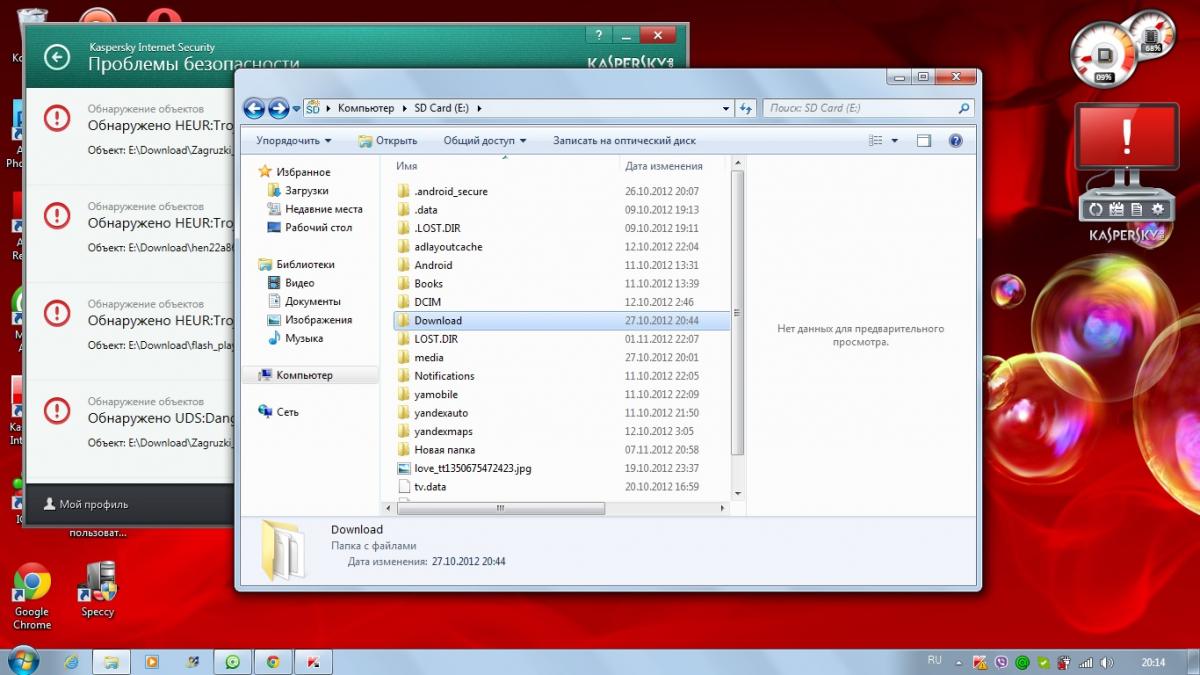Open the view options dropdown arrow
The image size is (1200, 675).
894,141
